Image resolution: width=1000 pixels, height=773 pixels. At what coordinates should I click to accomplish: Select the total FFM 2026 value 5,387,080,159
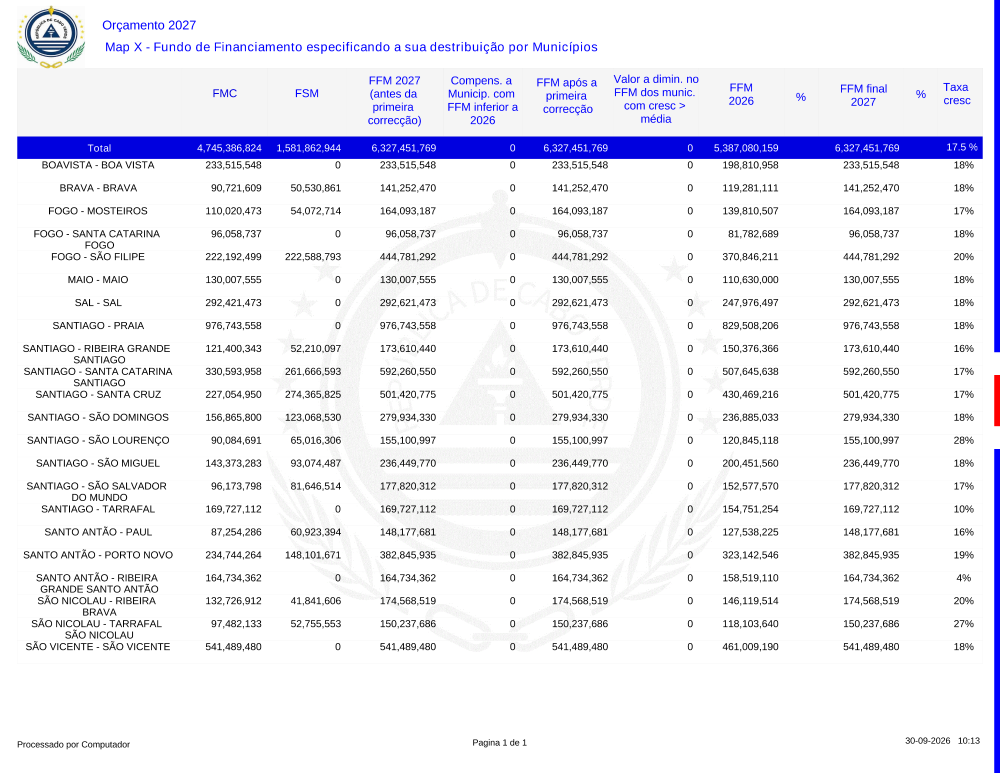[x=746, y=148]
